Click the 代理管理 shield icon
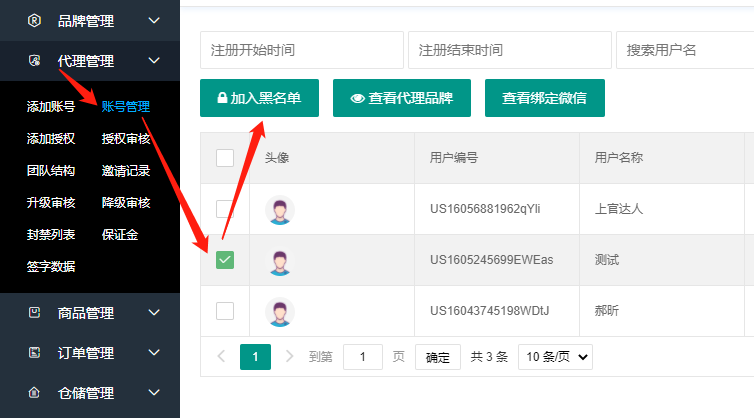This screenshot has height=418, width=754. point(35,61)
